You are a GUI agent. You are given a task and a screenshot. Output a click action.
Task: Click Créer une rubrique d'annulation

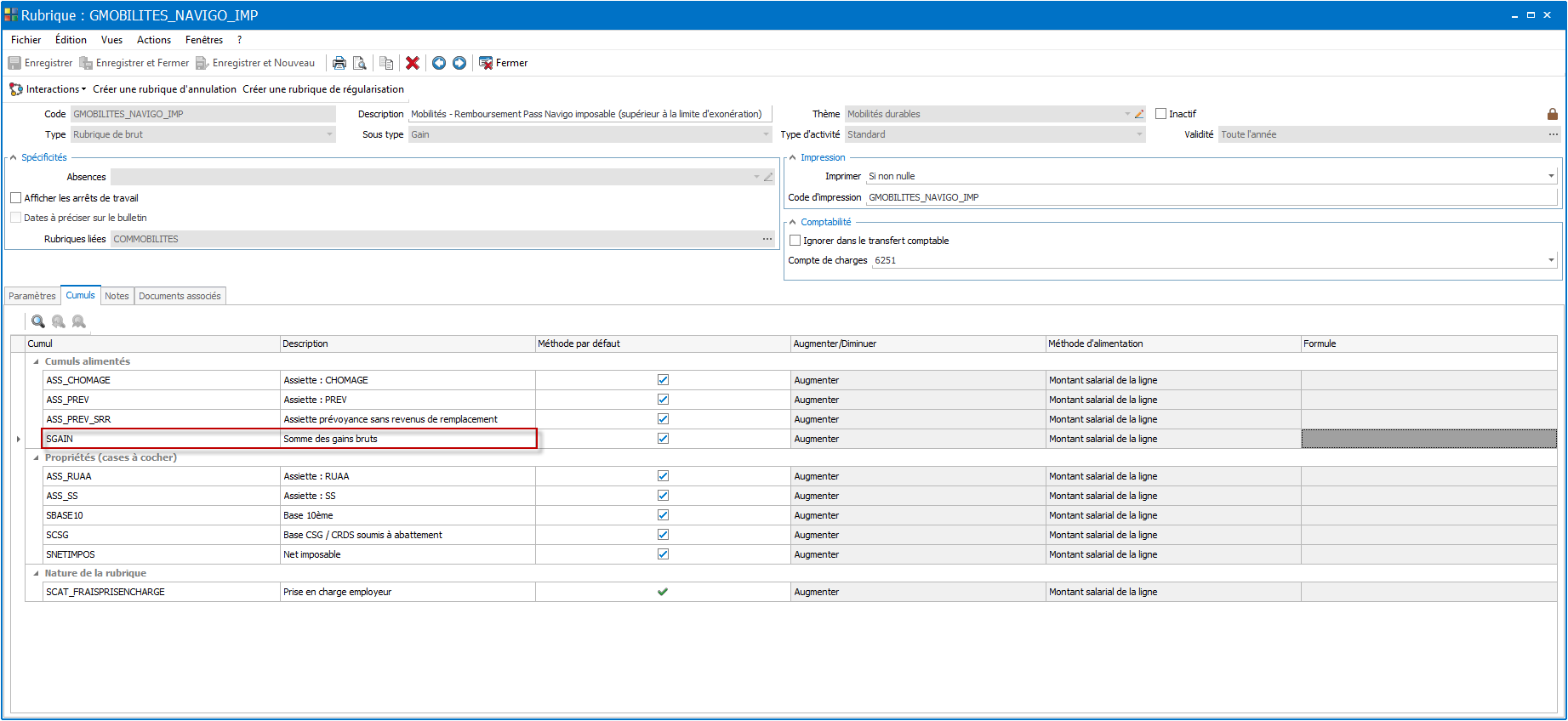[165, 89]
